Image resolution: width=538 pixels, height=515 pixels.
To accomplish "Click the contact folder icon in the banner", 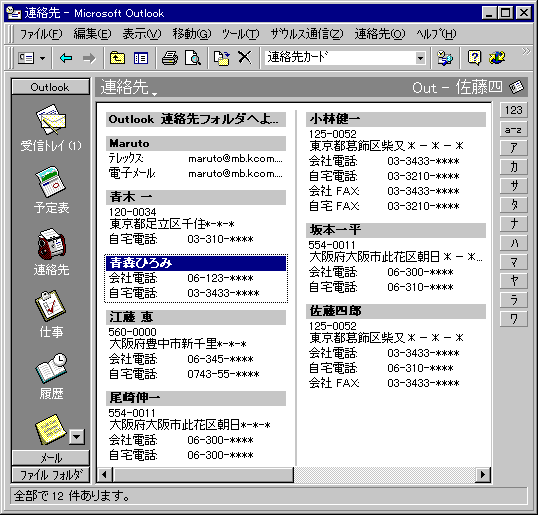I will click(x=516, y=87).
